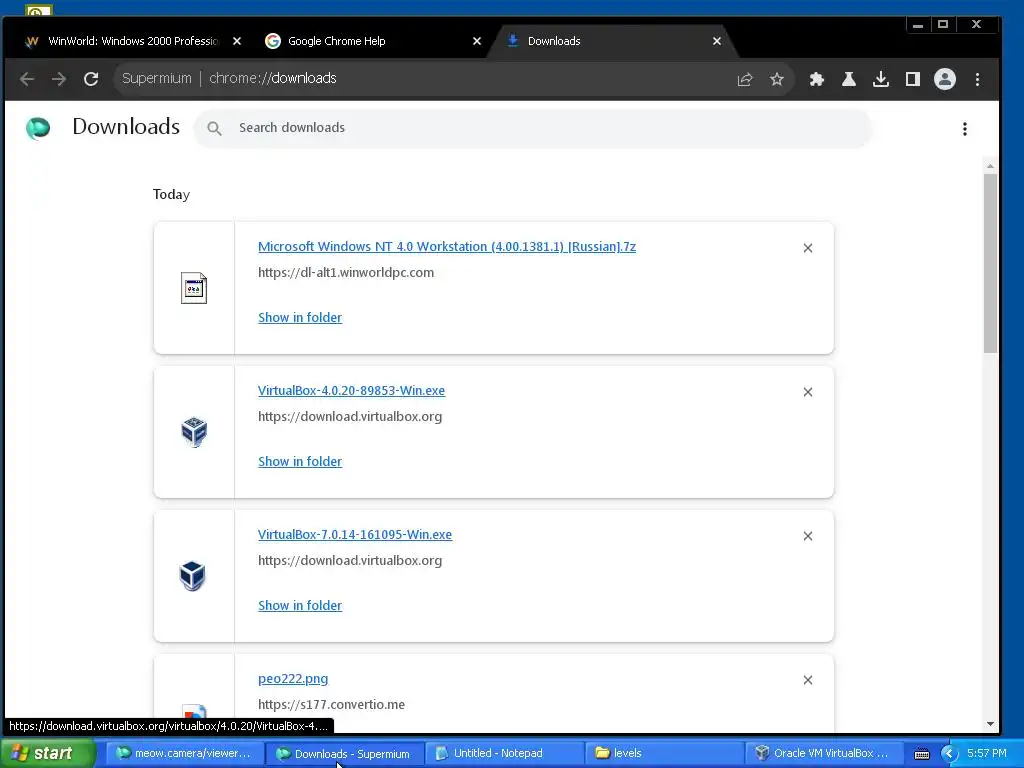
Task: Share this page via address bar icon
Action: (x=744, y=79)
